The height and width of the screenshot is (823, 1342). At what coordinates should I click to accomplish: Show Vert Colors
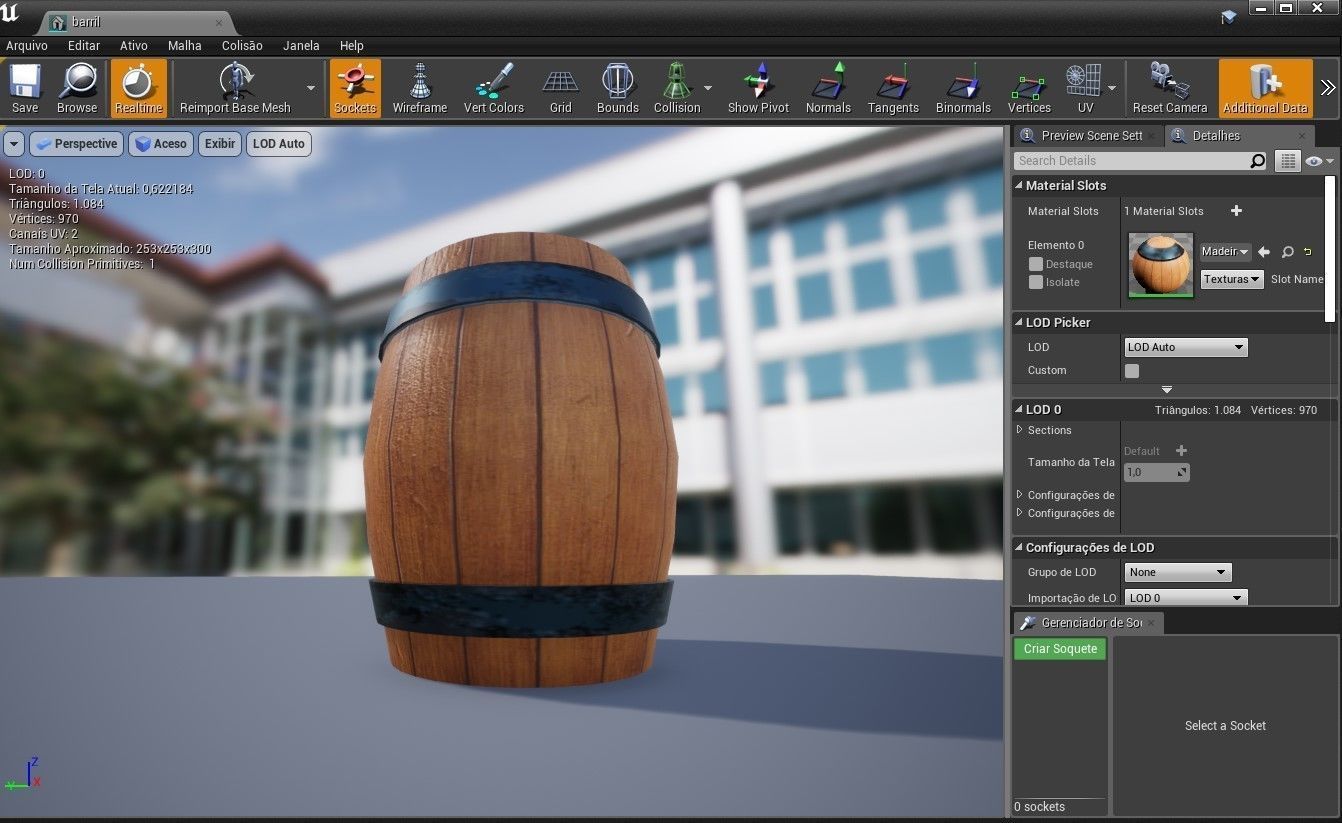click(x=493, y=88)
